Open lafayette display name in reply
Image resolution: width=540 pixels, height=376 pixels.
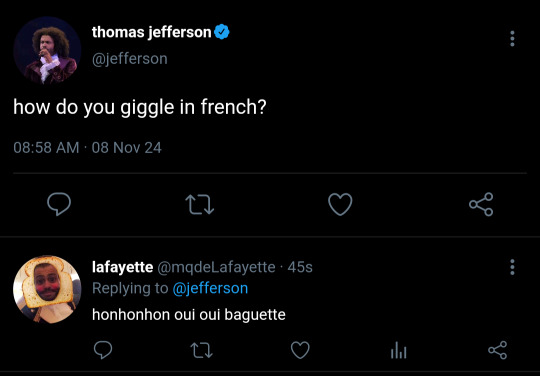click(x=123, y=267)
